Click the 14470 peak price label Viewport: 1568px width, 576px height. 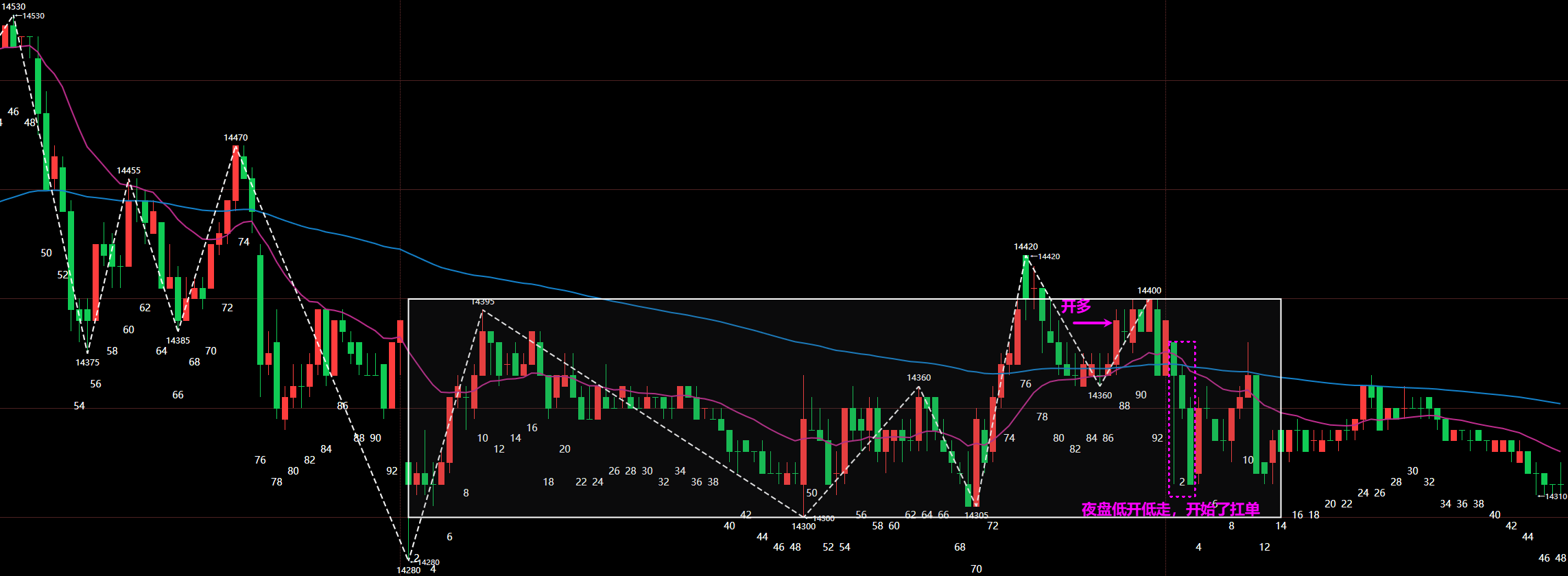click(236, 138)
